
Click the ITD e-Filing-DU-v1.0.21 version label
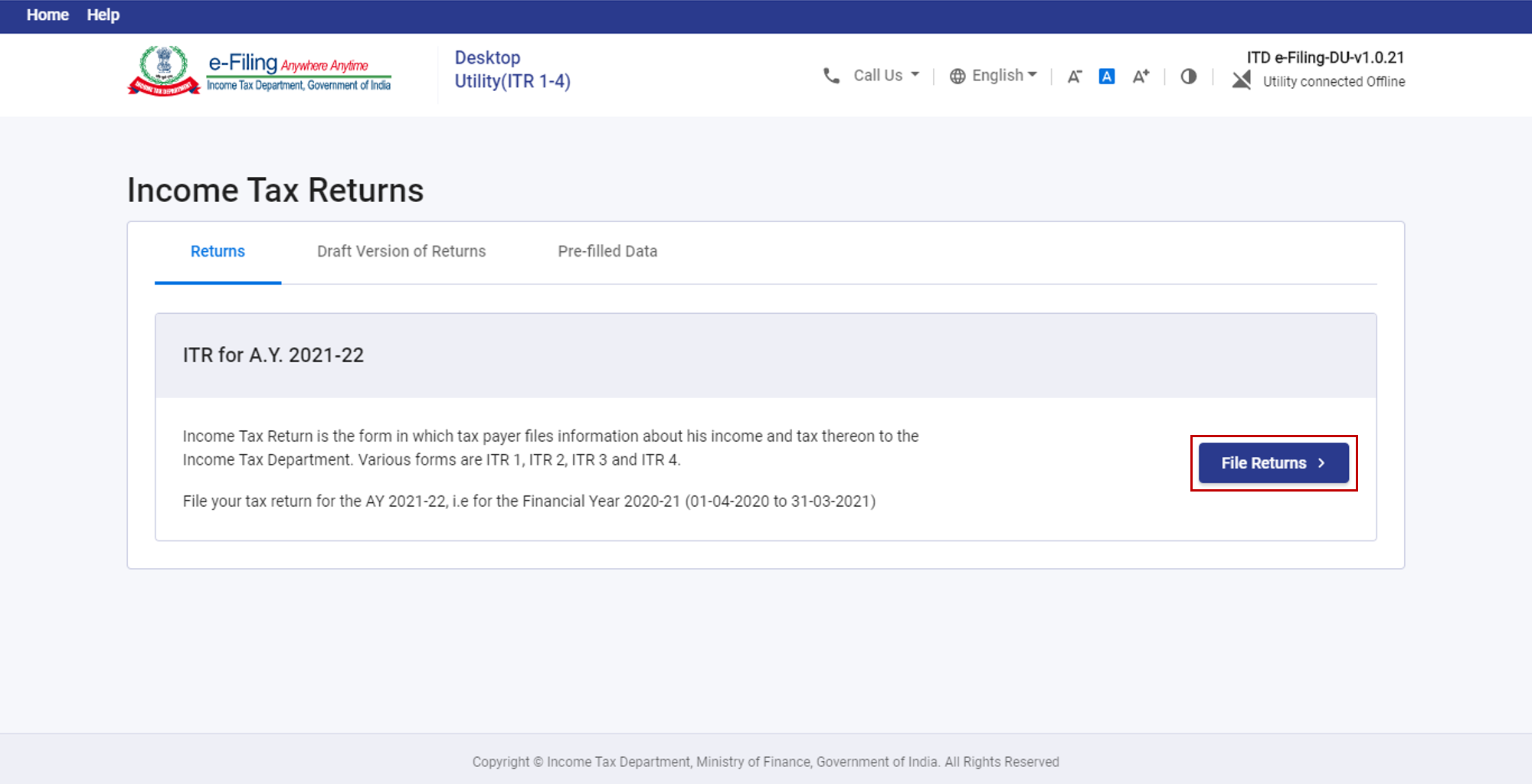pos(1326,57)
